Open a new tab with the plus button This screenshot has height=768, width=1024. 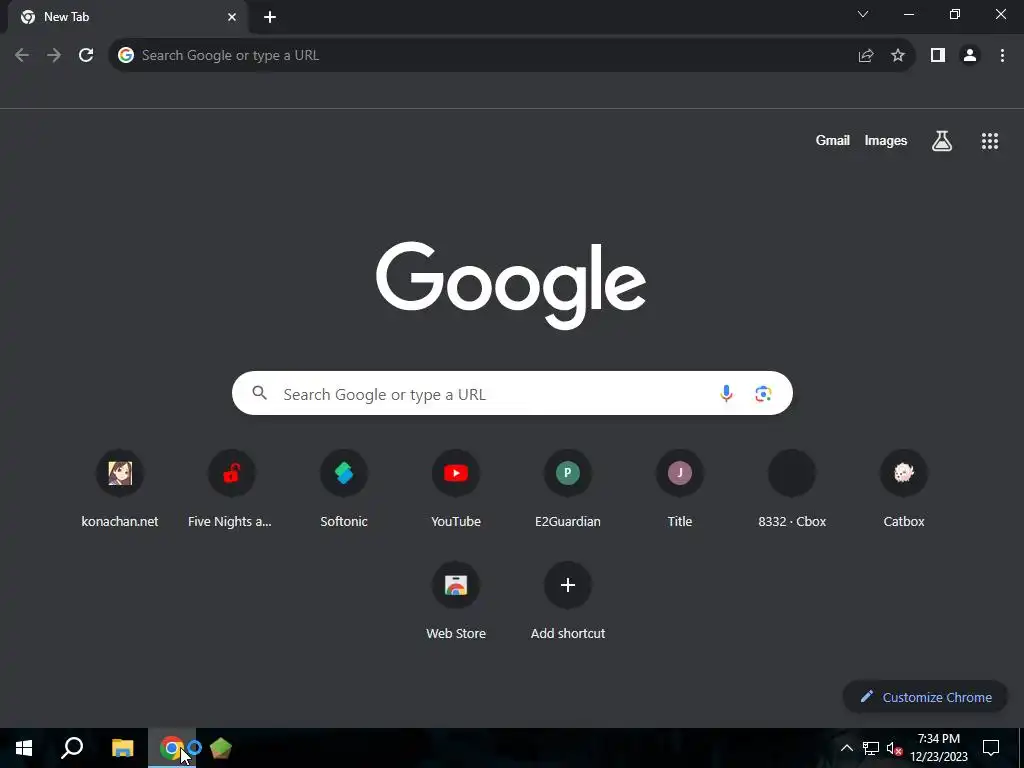[270, 17]
